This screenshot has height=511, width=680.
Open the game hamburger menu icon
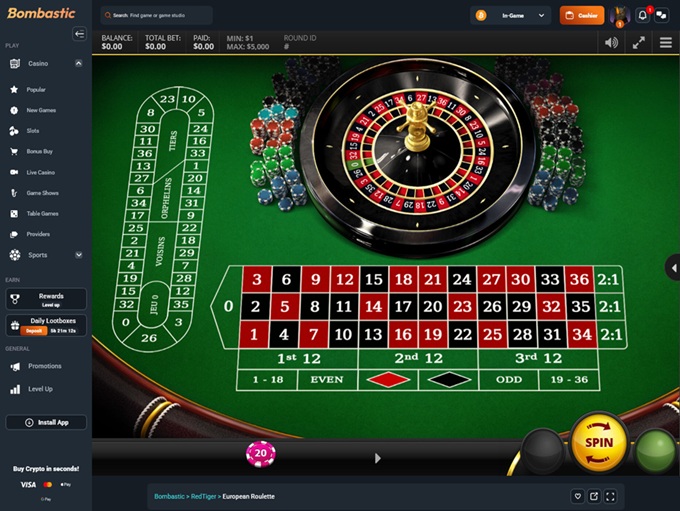tap(666, 43)
